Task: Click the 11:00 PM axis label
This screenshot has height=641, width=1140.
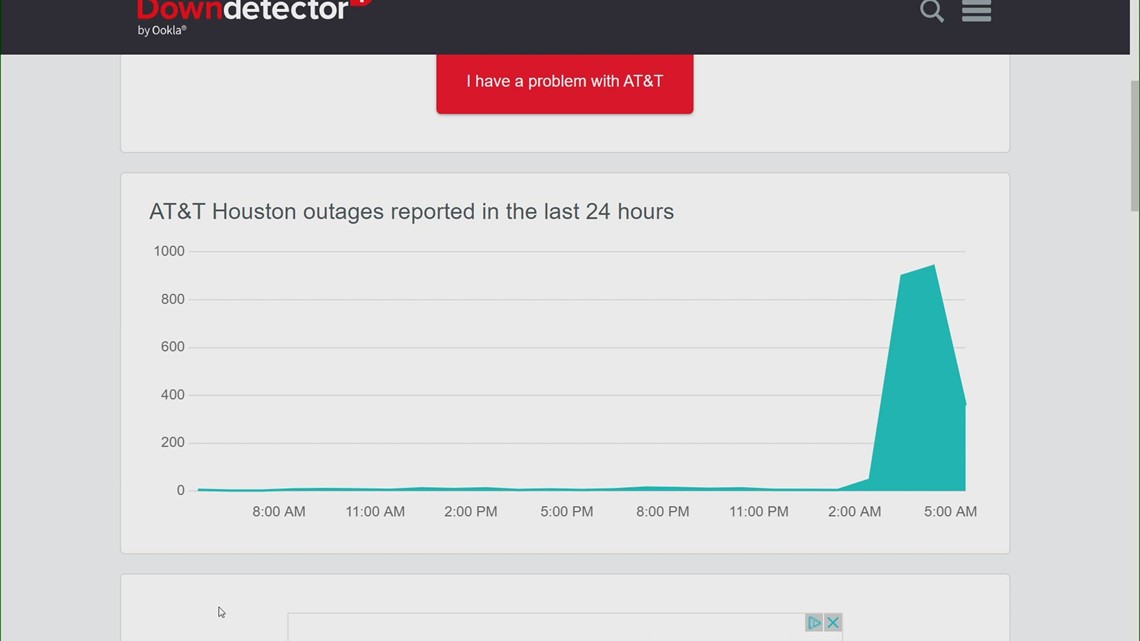Action: 759,512
